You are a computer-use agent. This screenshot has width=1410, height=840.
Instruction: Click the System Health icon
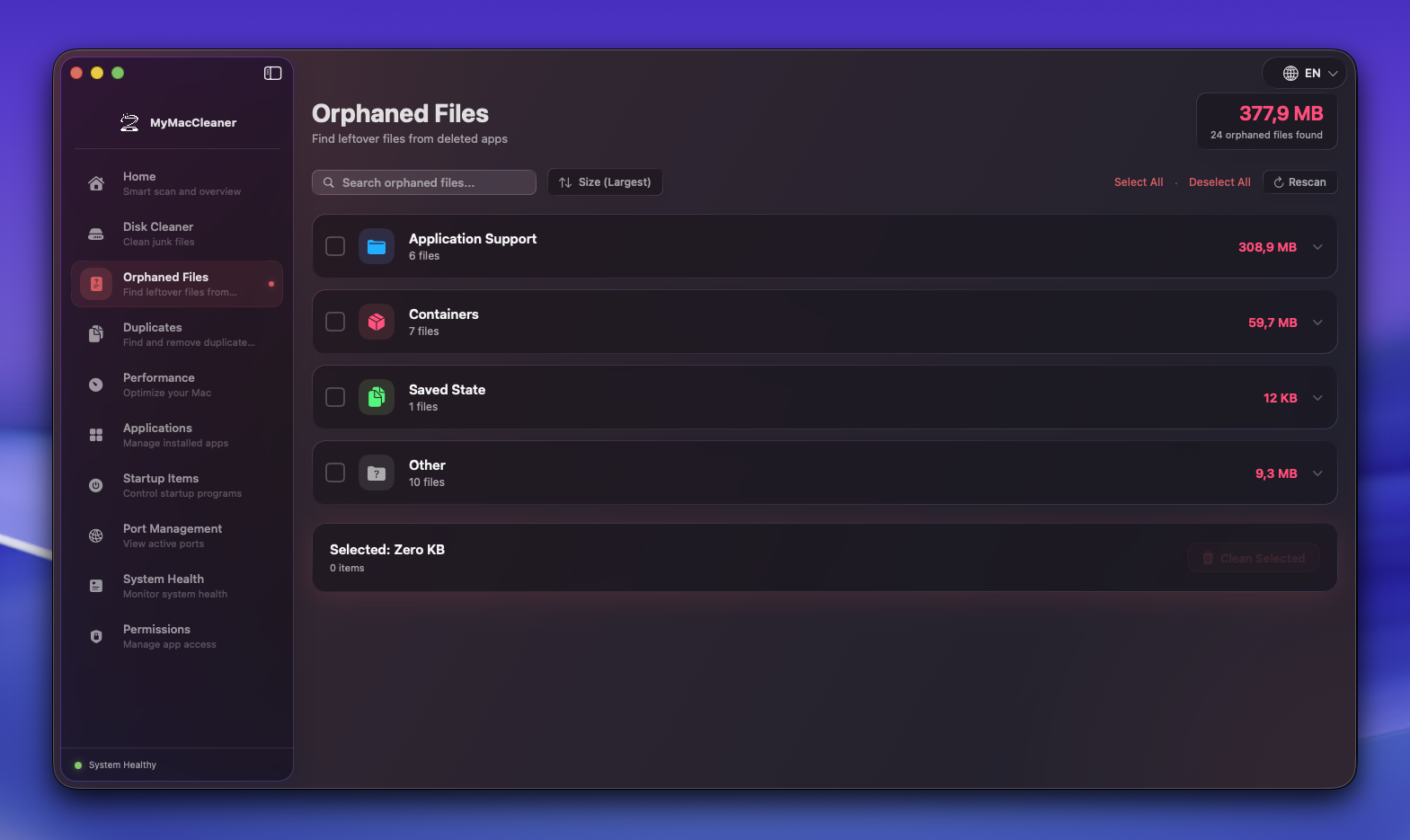[x=96, y=586]
